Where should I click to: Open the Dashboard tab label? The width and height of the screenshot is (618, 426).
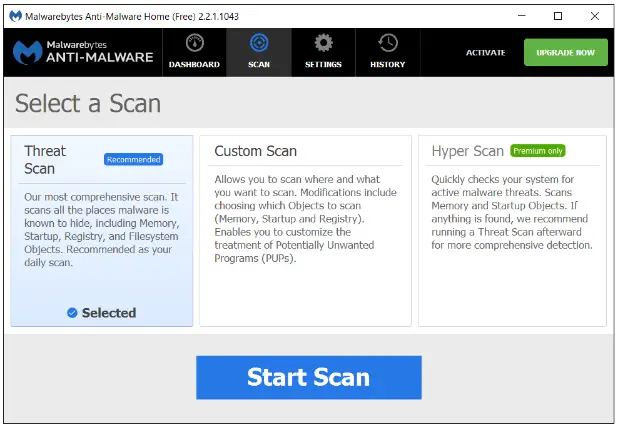194,65
